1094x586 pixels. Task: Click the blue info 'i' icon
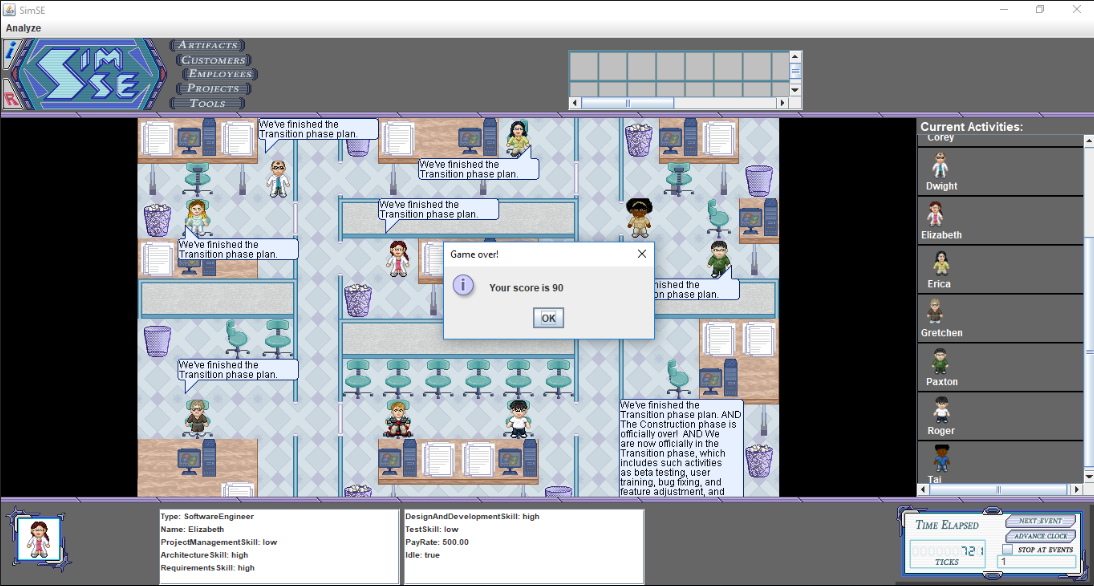pyautogui.click(x=9, y=52)
